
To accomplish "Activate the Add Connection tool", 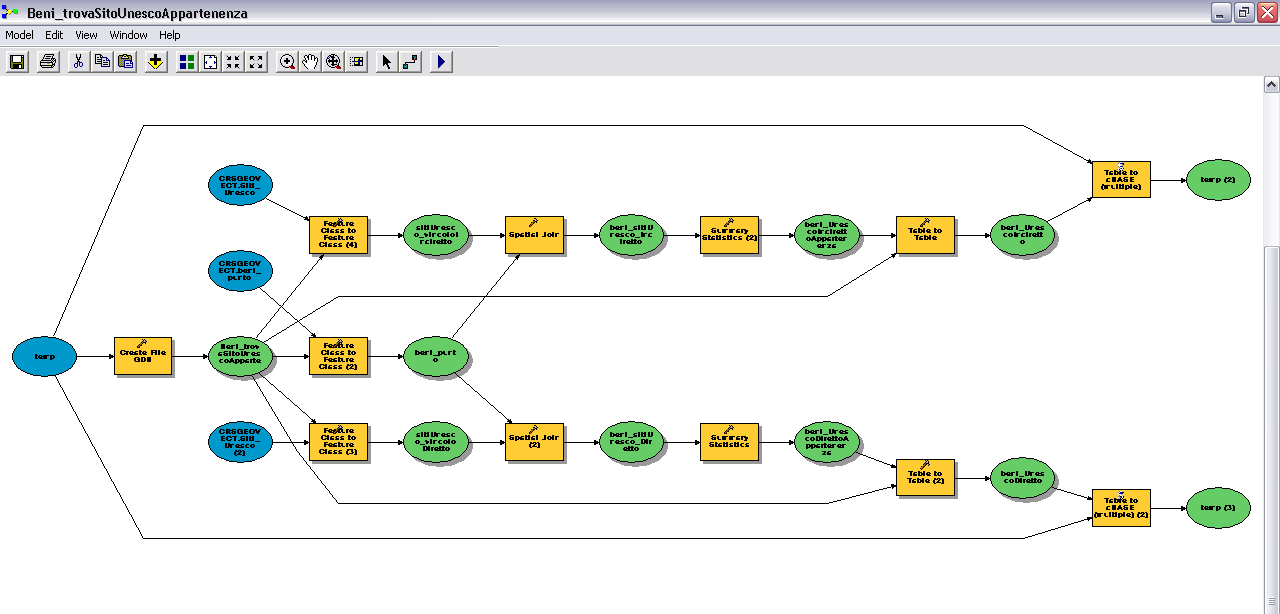I will 410,62.
